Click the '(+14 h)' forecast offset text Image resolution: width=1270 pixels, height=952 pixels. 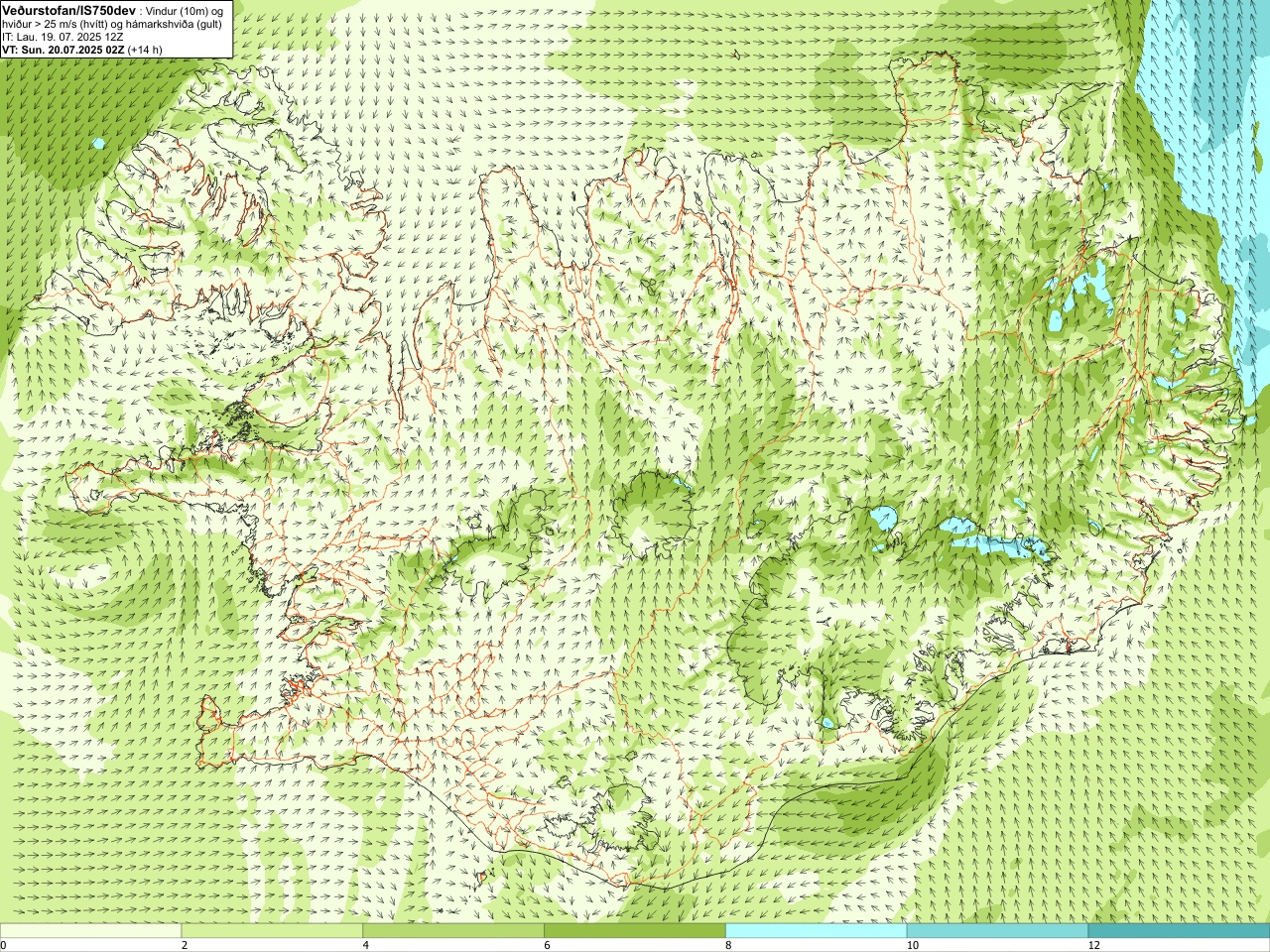pos(145,50)
